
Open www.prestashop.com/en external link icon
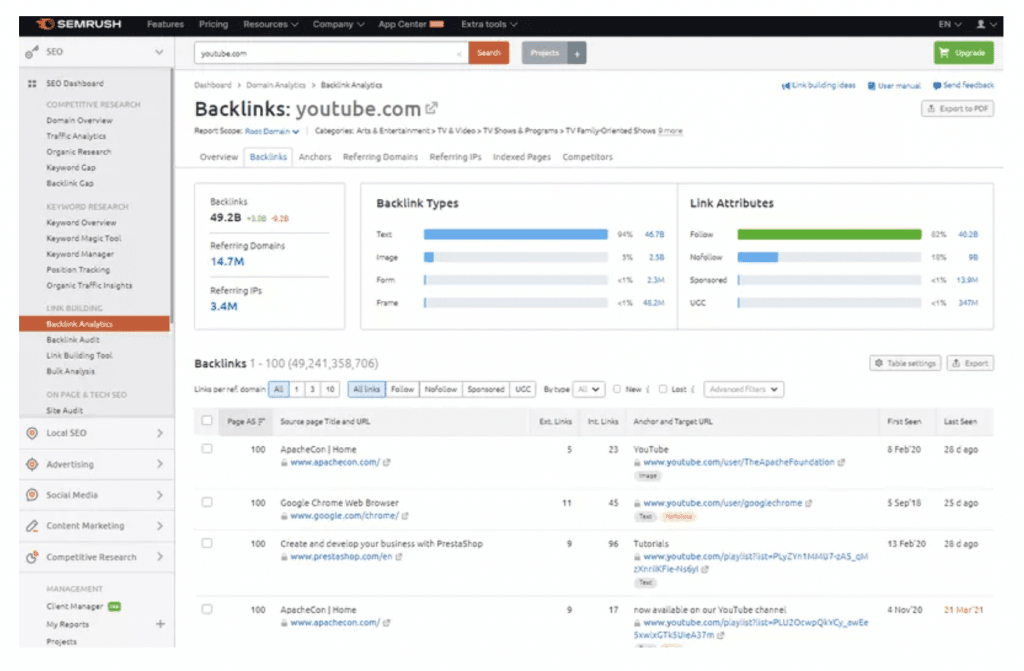click(x=398, y=557)
